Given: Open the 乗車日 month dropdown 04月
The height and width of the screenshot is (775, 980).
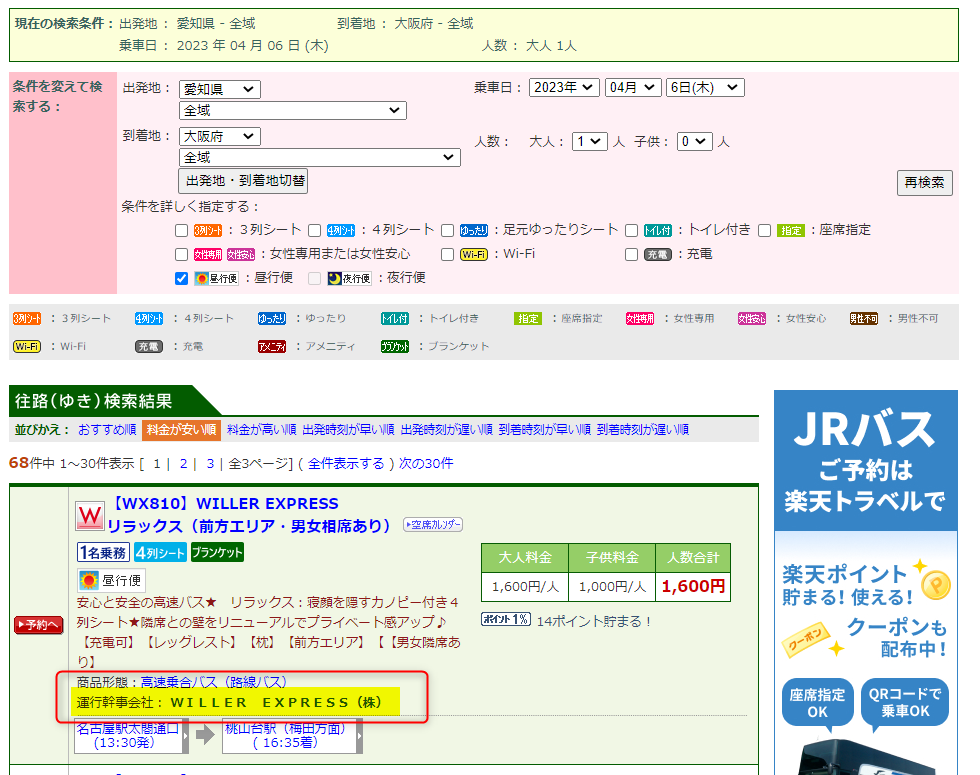Looking at the screenshot, I should [x=632, y=87].
